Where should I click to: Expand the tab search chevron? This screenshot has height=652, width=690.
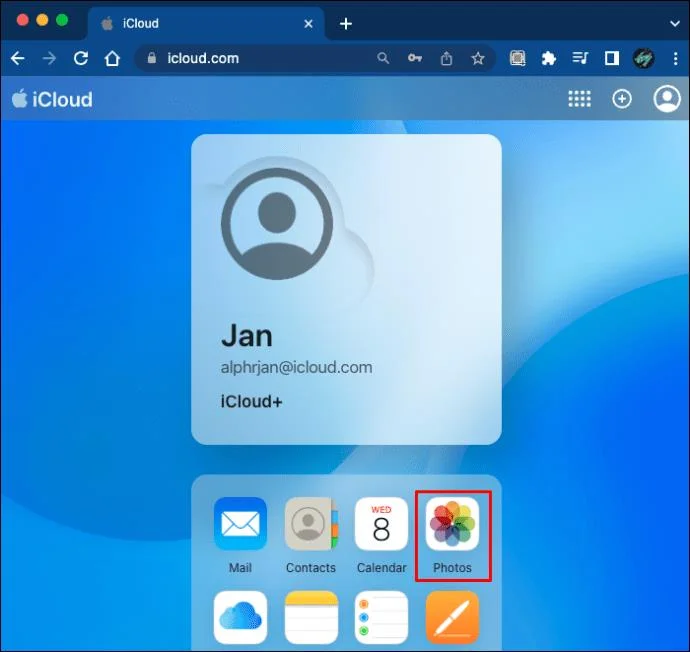click(x=675, y=24)
